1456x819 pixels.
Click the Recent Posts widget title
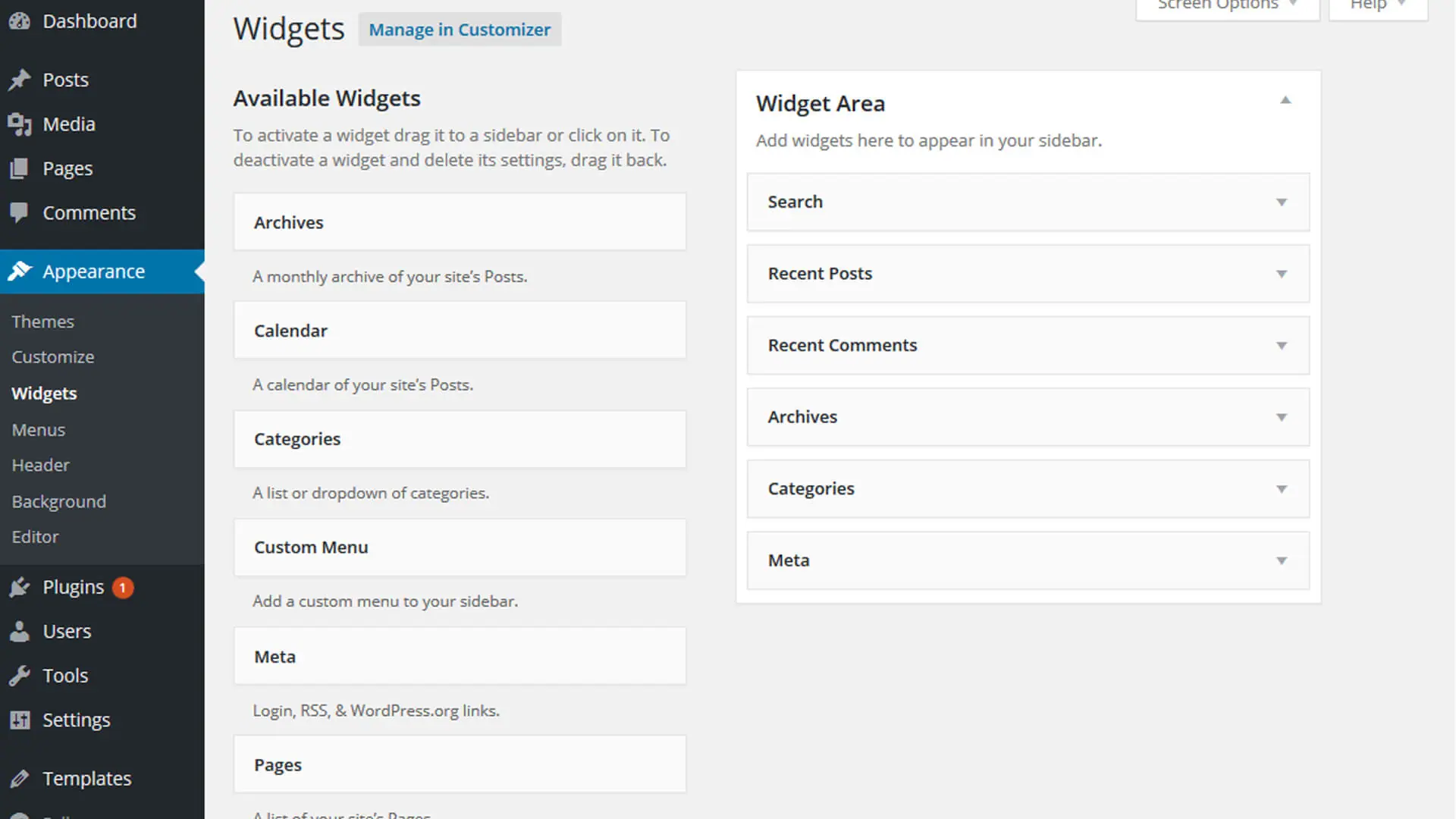click(820, 274)
